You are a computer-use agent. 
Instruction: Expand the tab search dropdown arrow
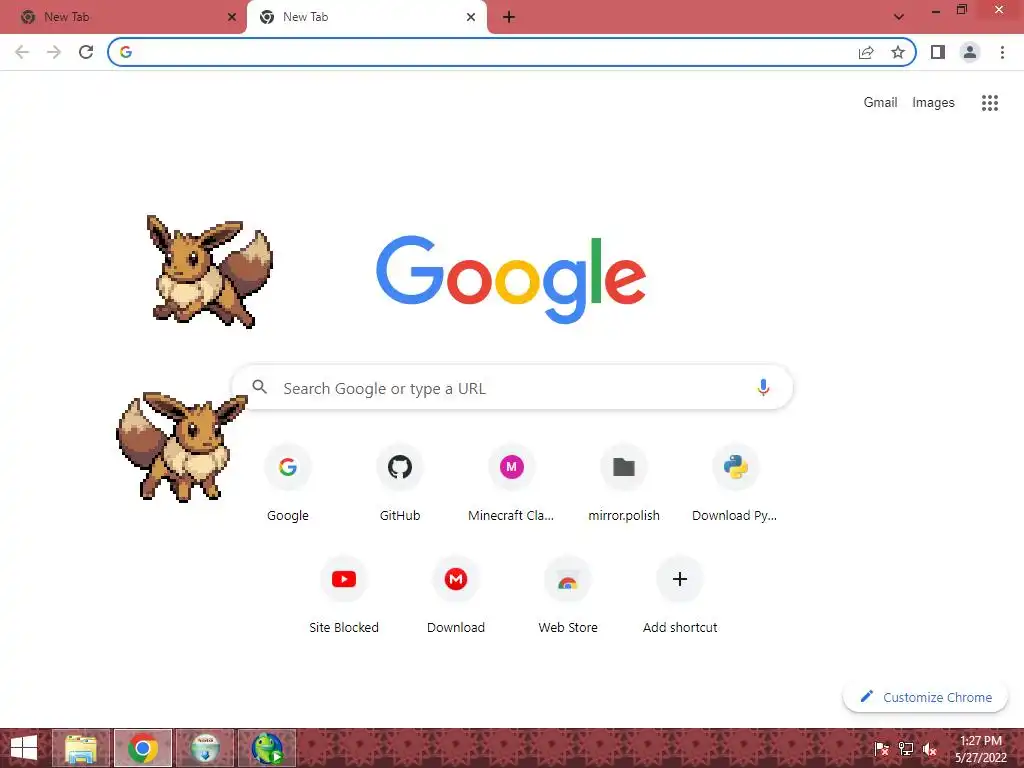tap(899, 17)
